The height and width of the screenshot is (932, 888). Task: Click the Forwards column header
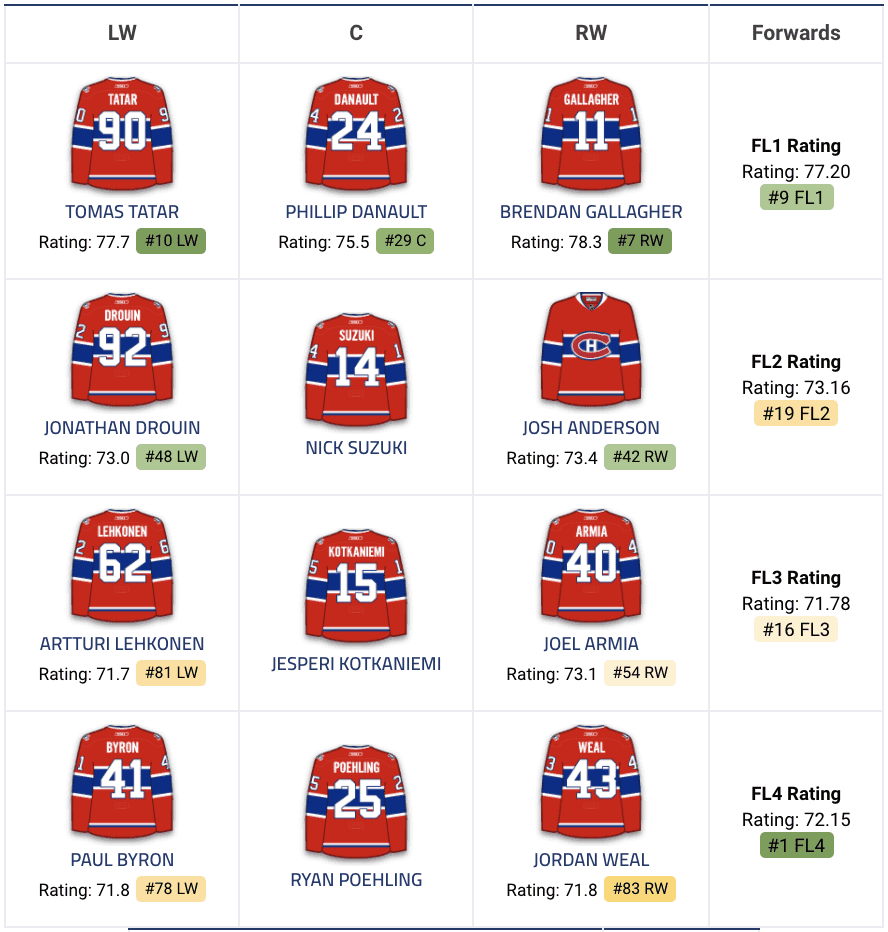796,33
